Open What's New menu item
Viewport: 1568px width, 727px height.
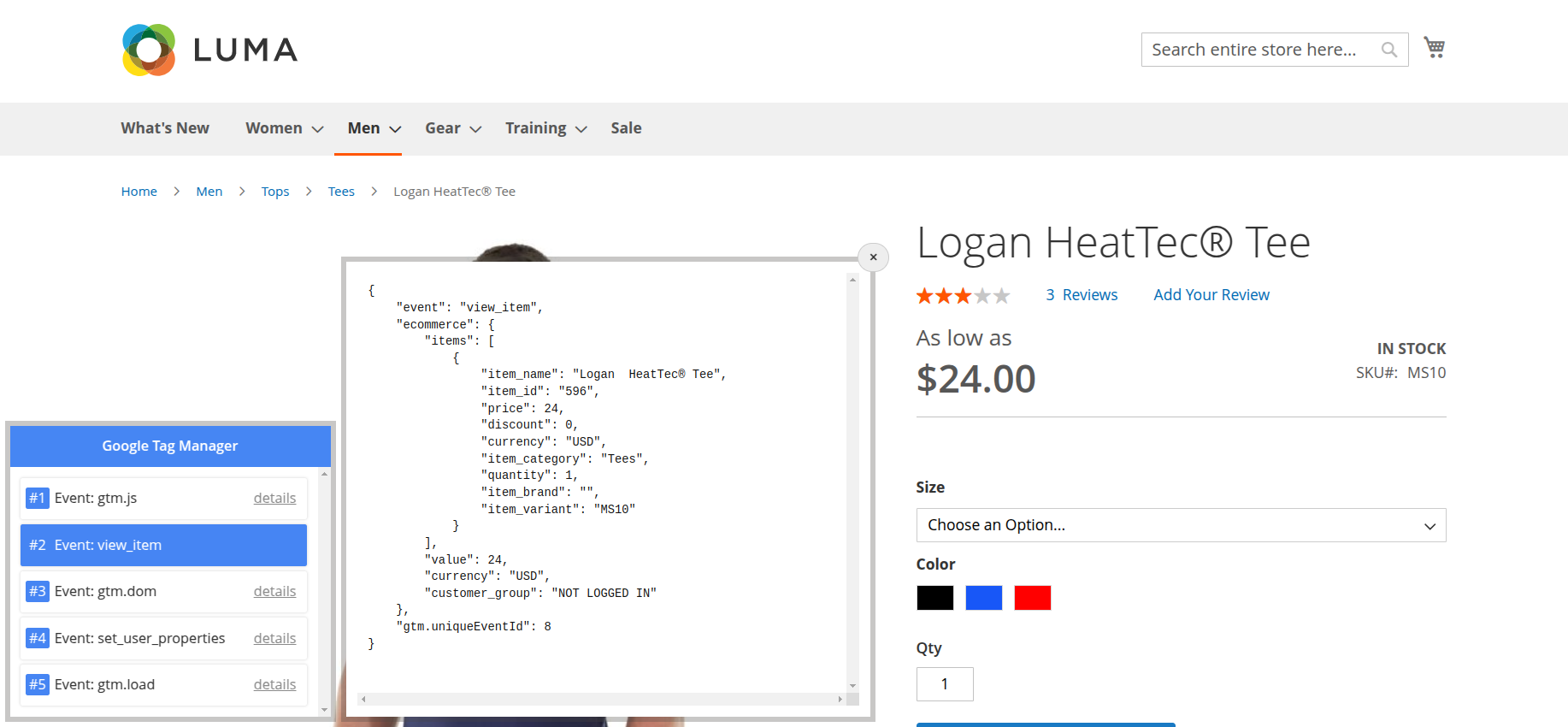click(165, 128)
